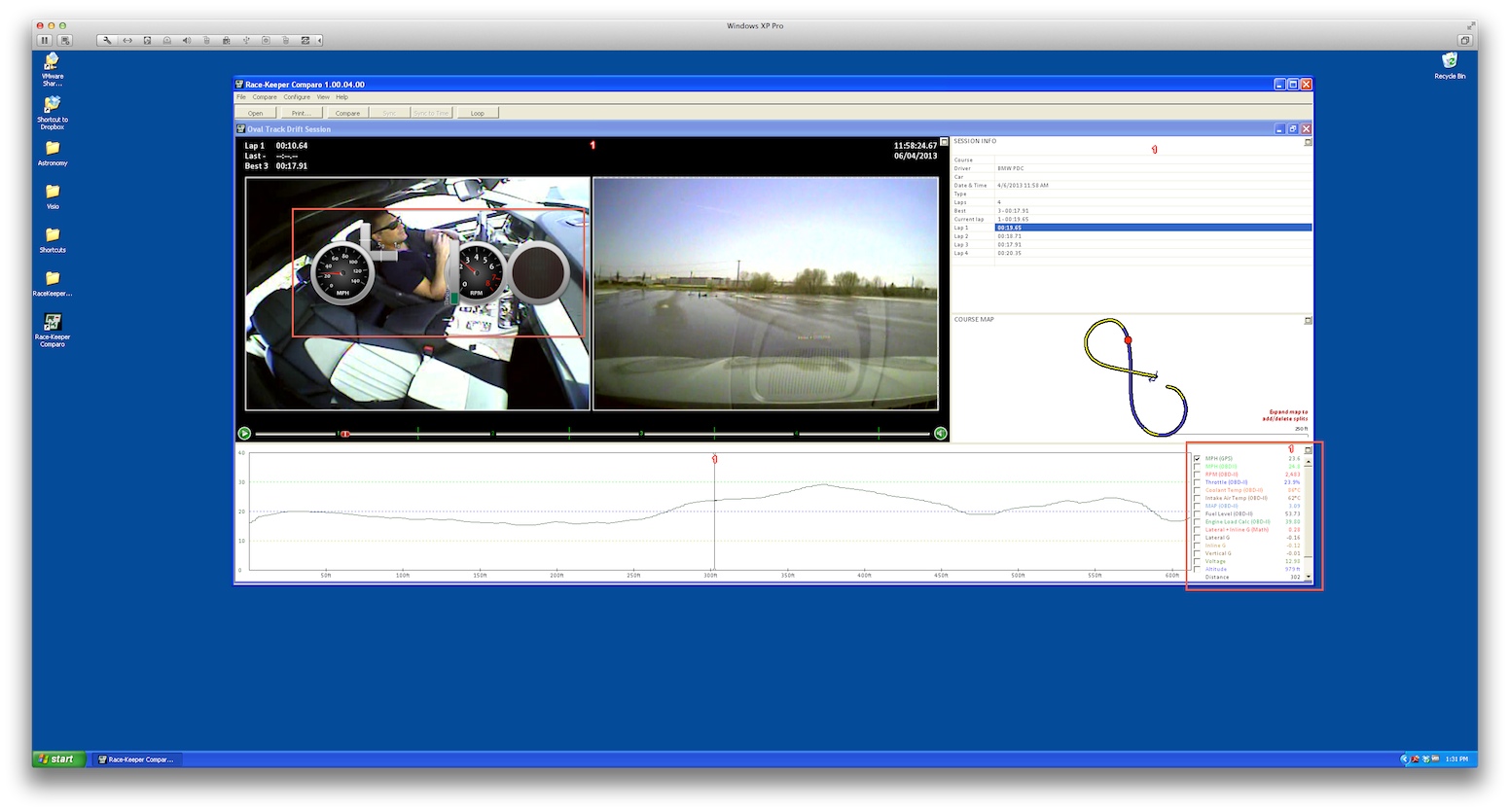
Task: Select Lap 3 row in session info
Action: point(1132,244)
